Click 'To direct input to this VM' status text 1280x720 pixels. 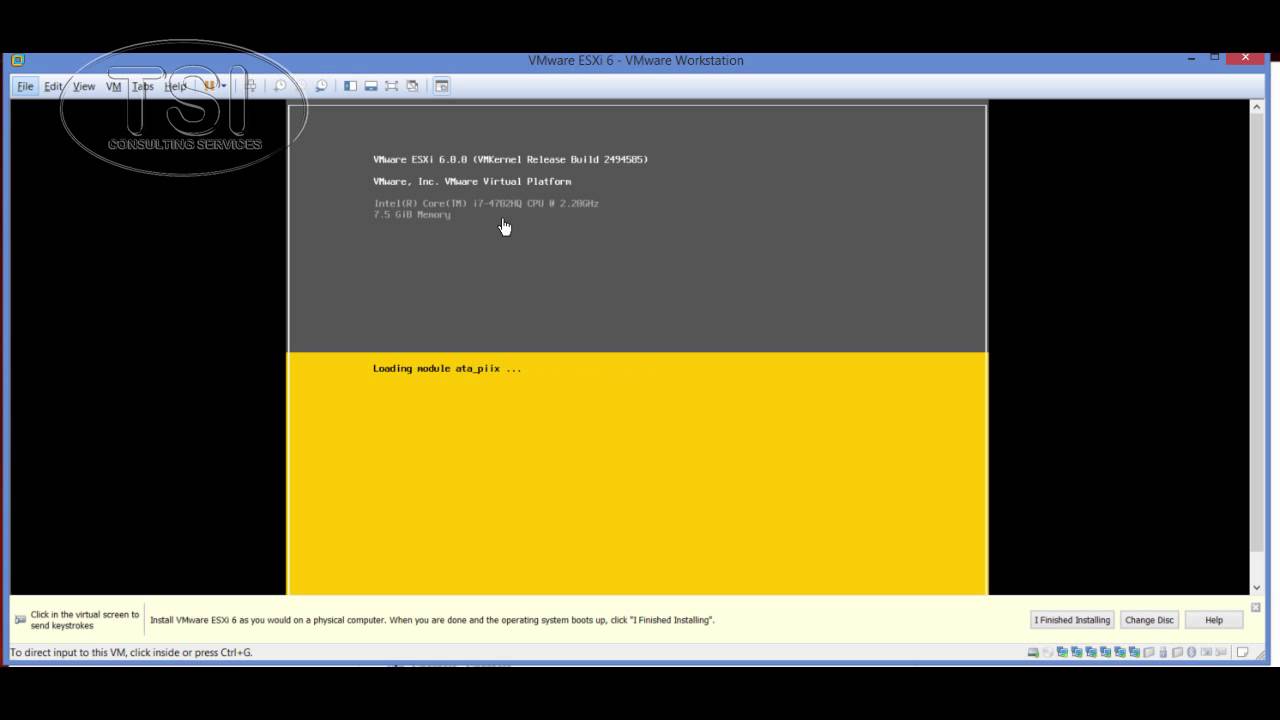131,652
